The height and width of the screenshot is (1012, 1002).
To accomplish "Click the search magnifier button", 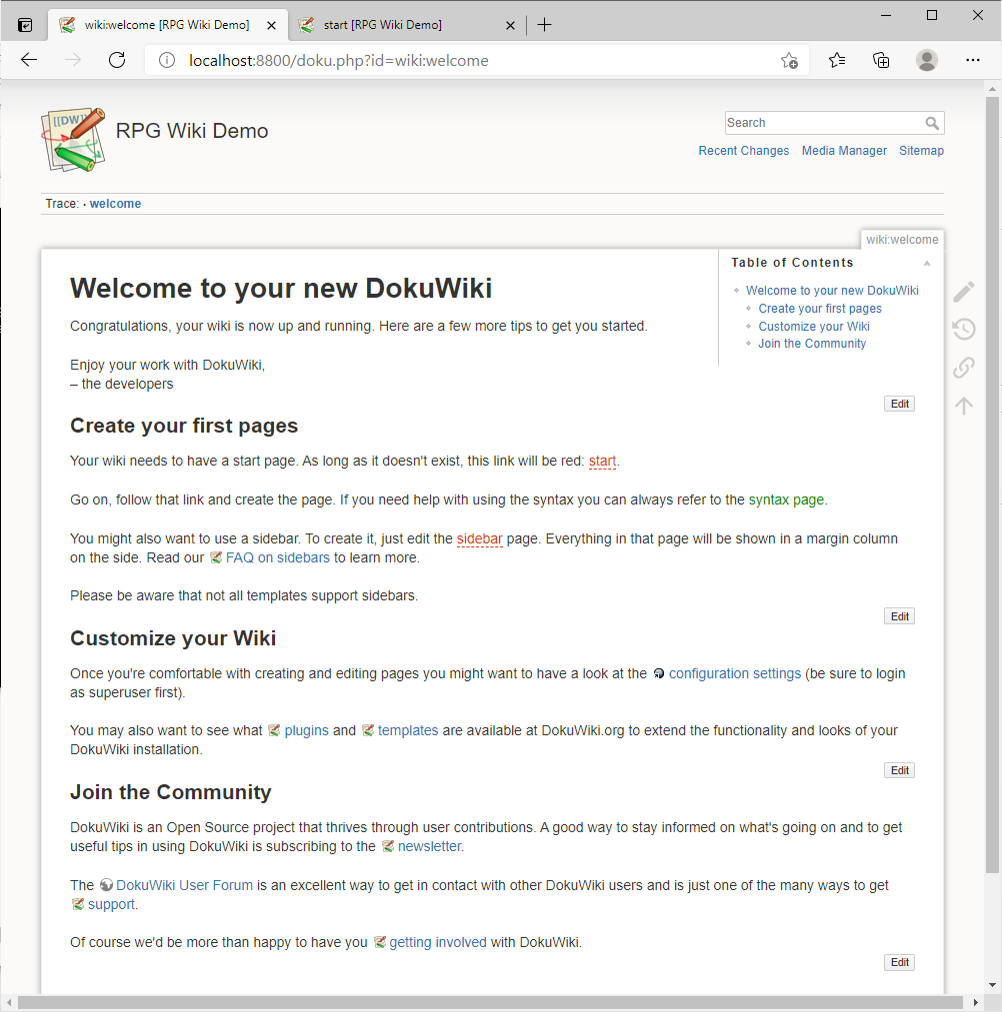I will coord(932,123).
